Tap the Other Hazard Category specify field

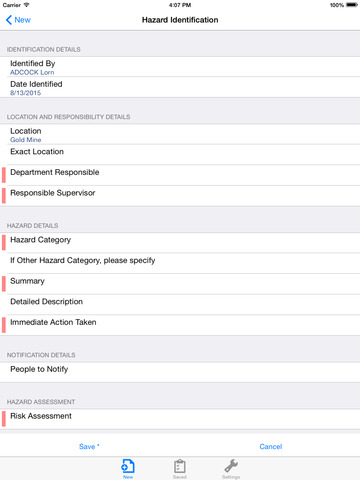pos(180,264)
